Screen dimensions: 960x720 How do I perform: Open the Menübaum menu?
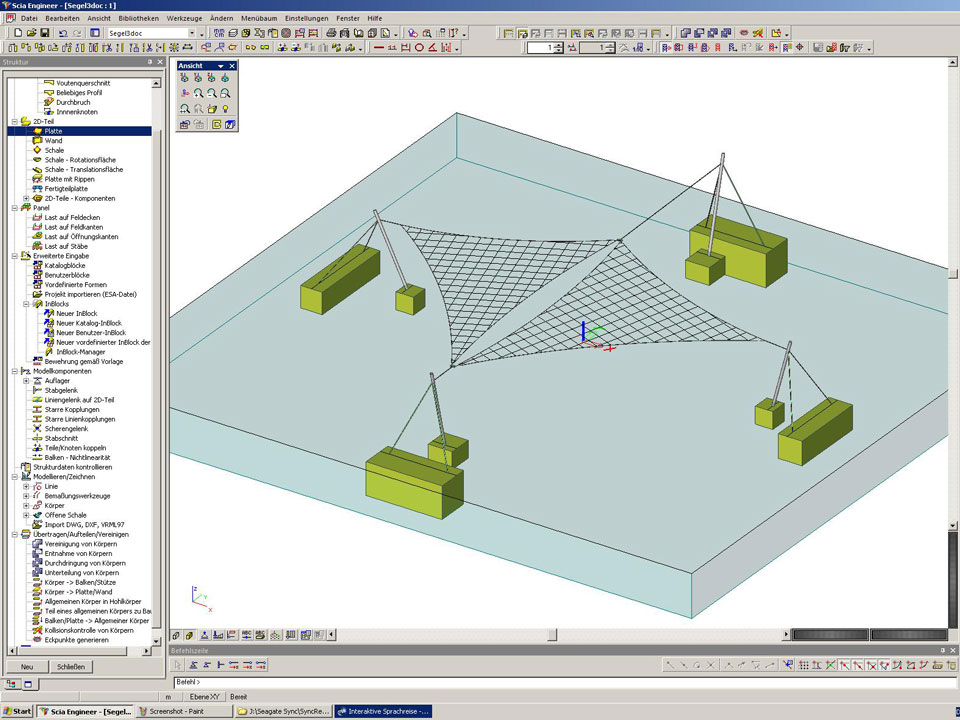tap(259, 18)
